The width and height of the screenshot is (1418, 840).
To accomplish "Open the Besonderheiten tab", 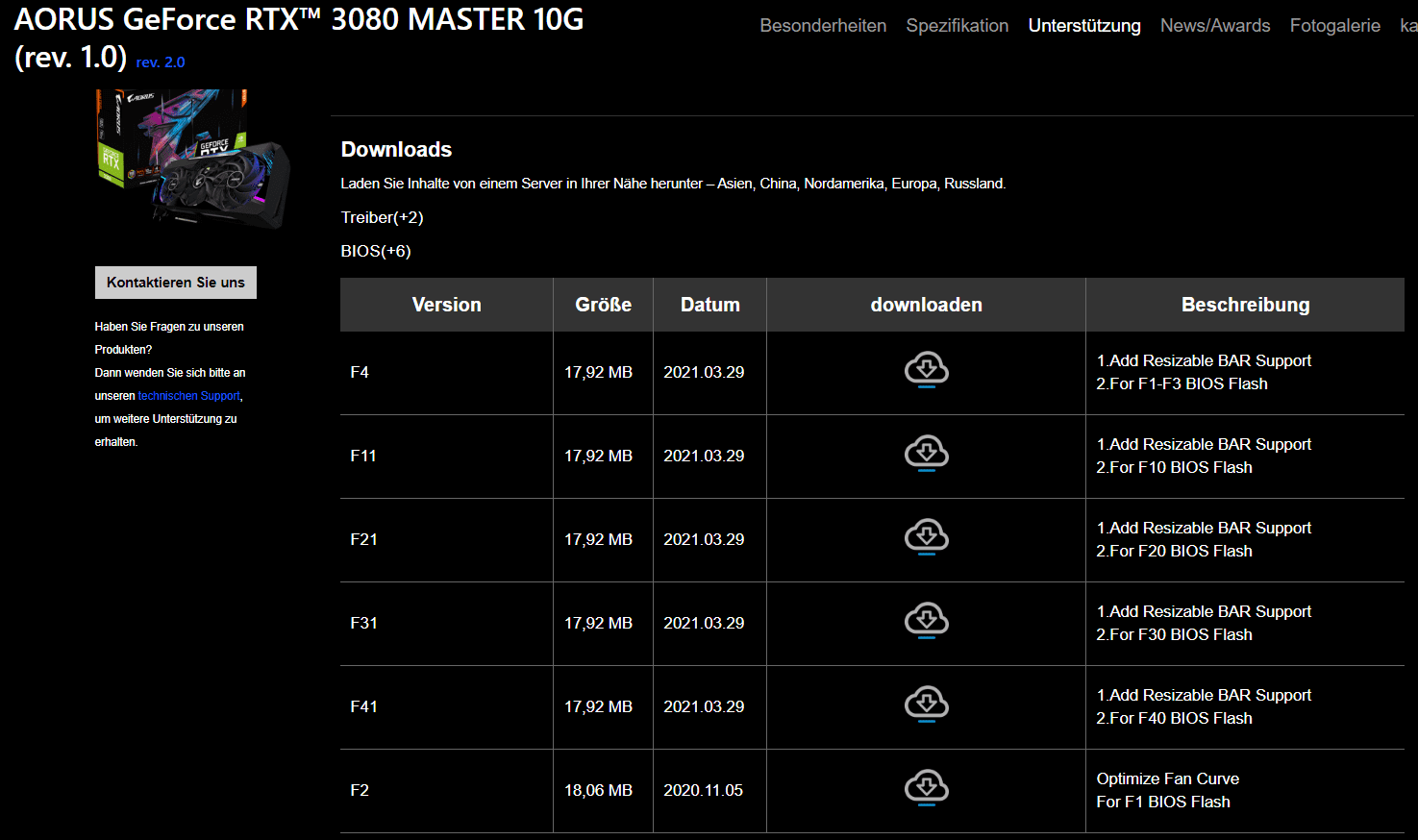I will 823,26.
